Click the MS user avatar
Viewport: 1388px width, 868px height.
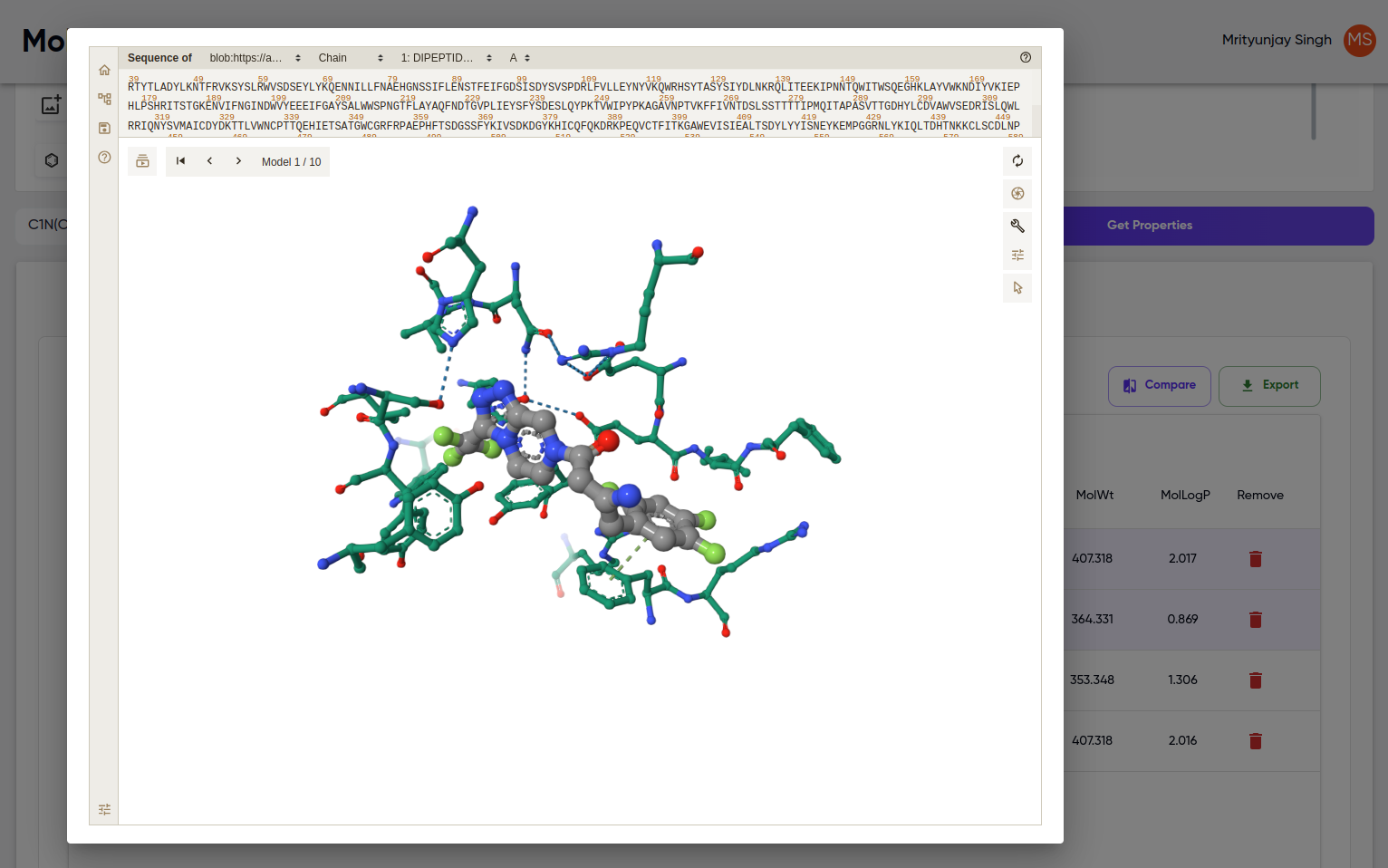coord(1359,40)
